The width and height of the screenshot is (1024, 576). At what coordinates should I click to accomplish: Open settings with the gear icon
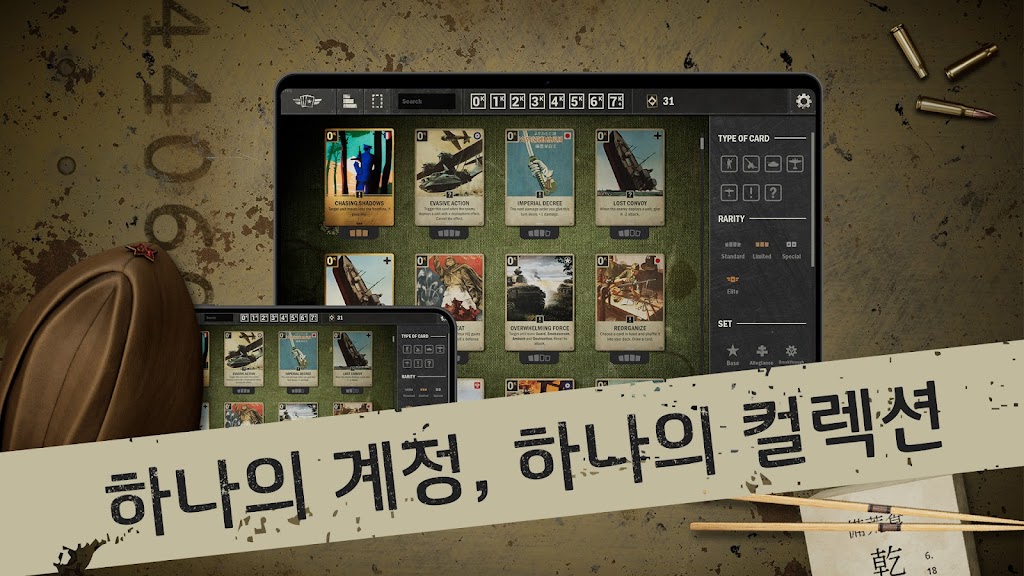(803, 101)
